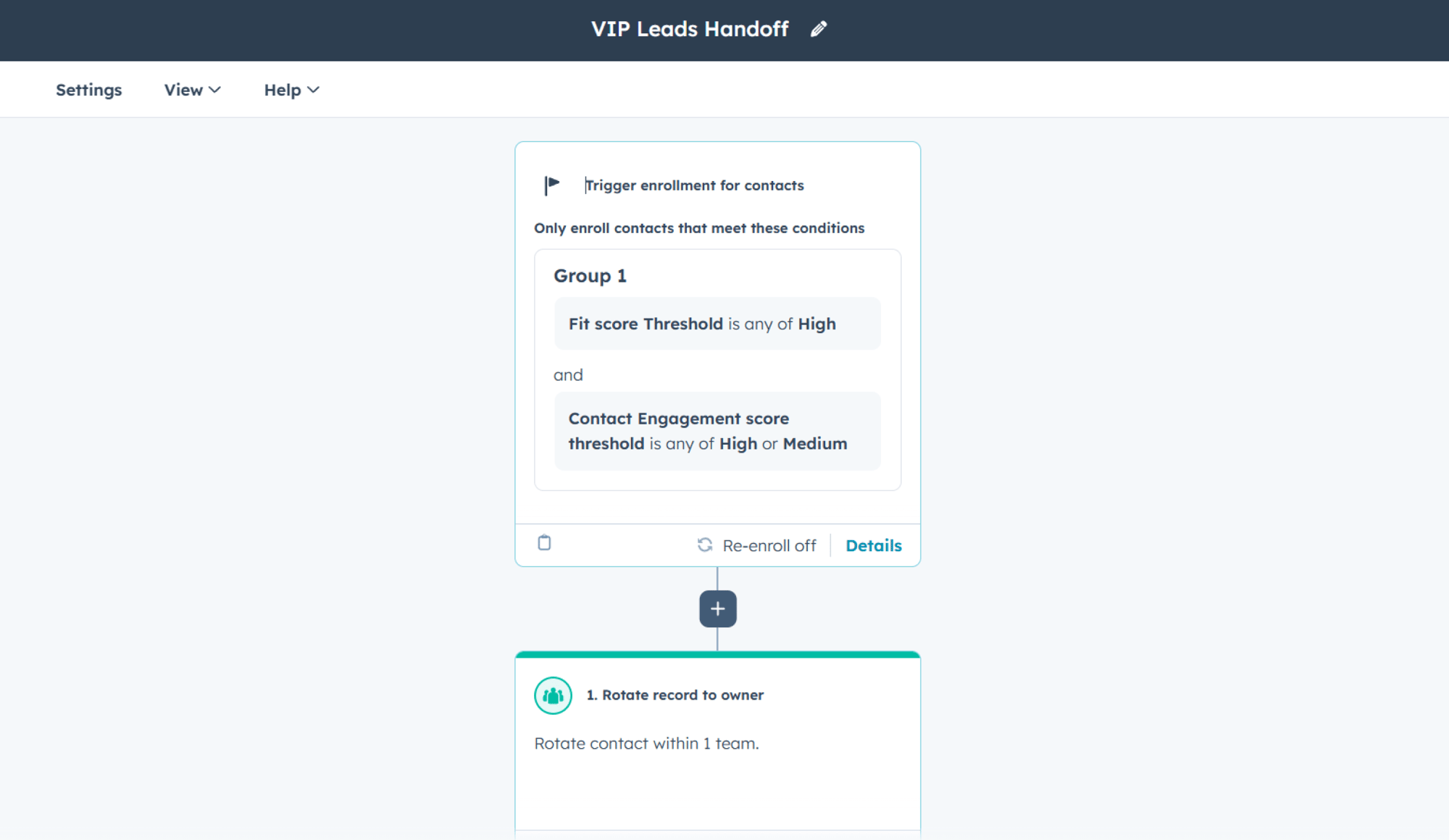Click the pencil icon to rename workflow
This screenshot has width=1449, height=840.
[819, 29]
